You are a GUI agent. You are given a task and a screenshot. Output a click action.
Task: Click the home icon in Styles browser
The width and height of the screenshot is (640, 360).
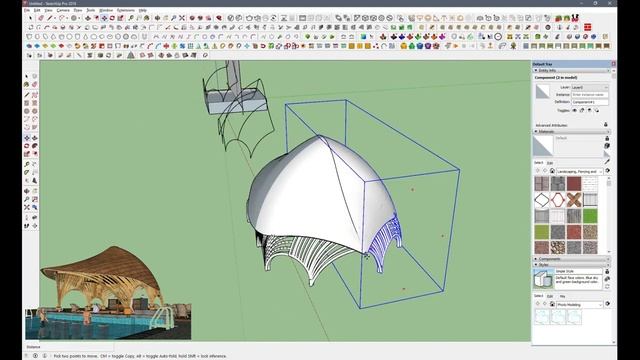click(x=552, y=304)
